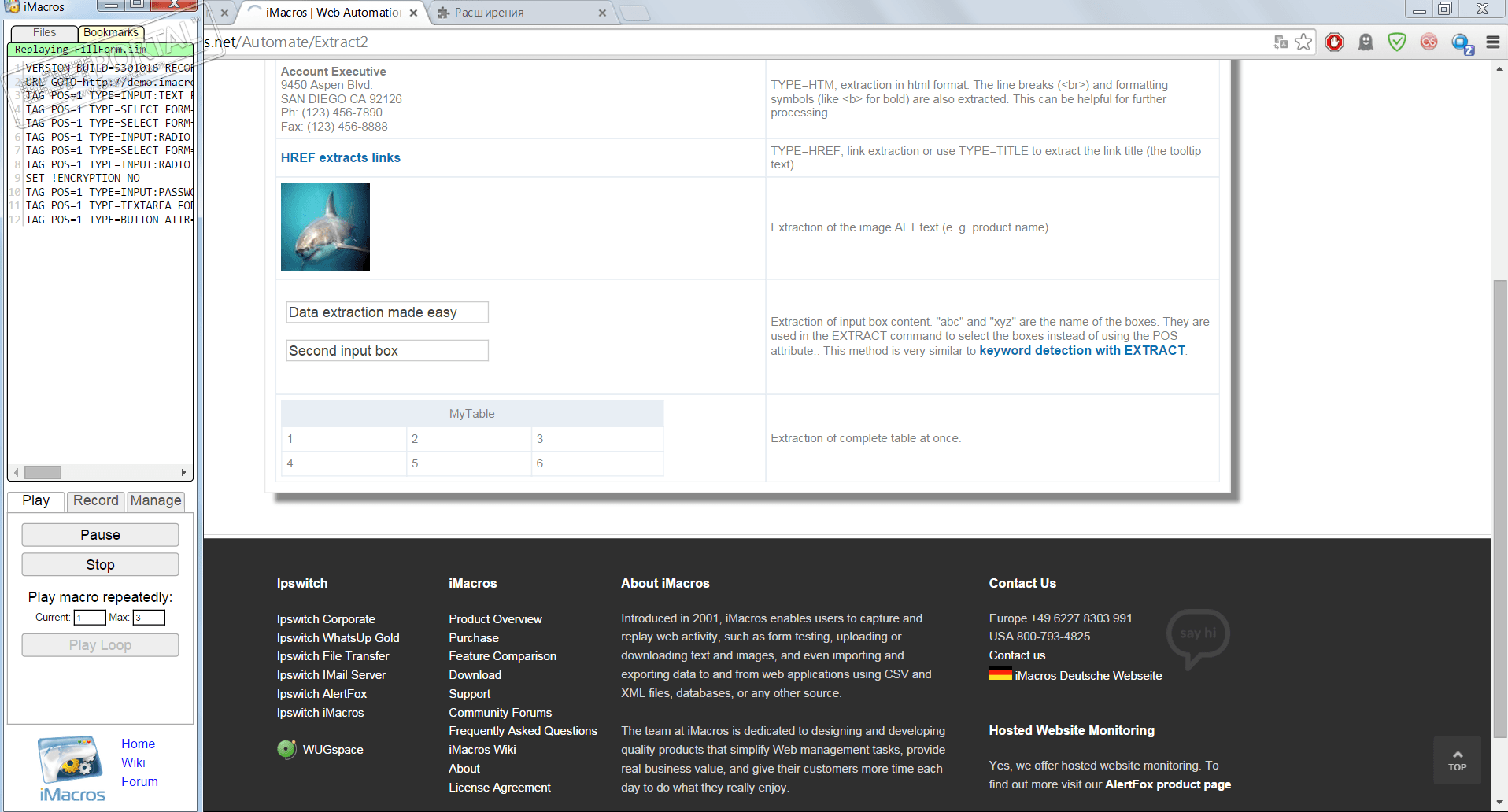Click the page scrollbar down arrow
Screen dimensions: 1508x812
coord(1500,804)
